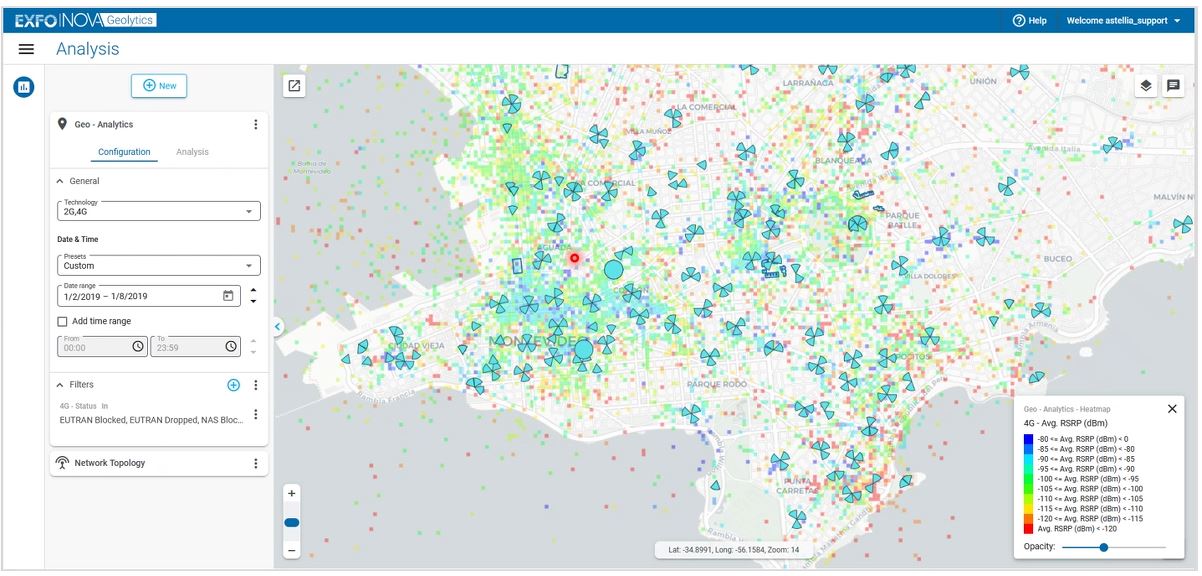Image resolution: width=1202 pixels, height=576 pixels.
Task: Collapse the left configuration panel
Action: tap(277, 326)
